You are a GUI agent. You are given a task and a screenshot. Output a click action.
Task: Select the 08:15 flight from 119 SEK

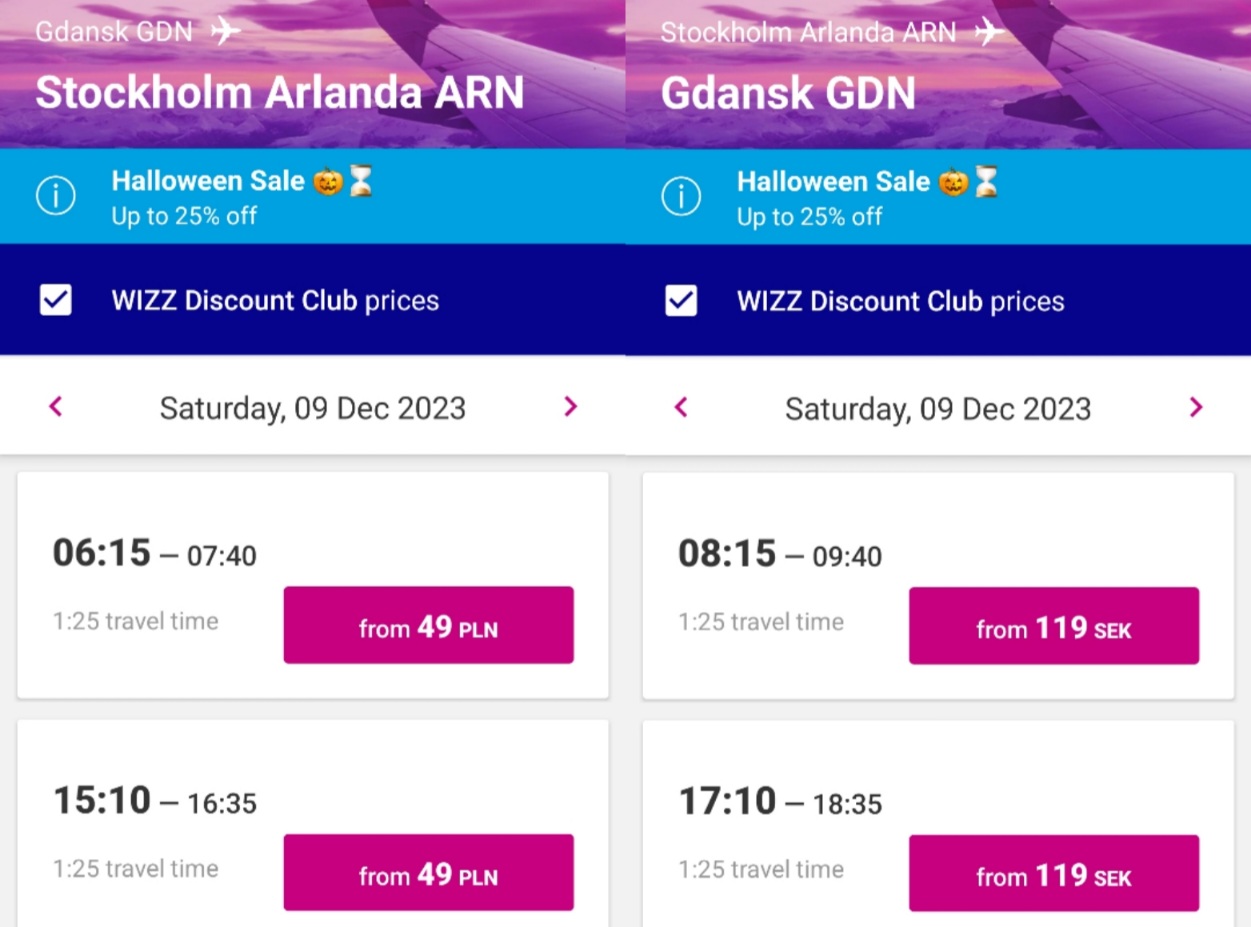point(1054,626)
